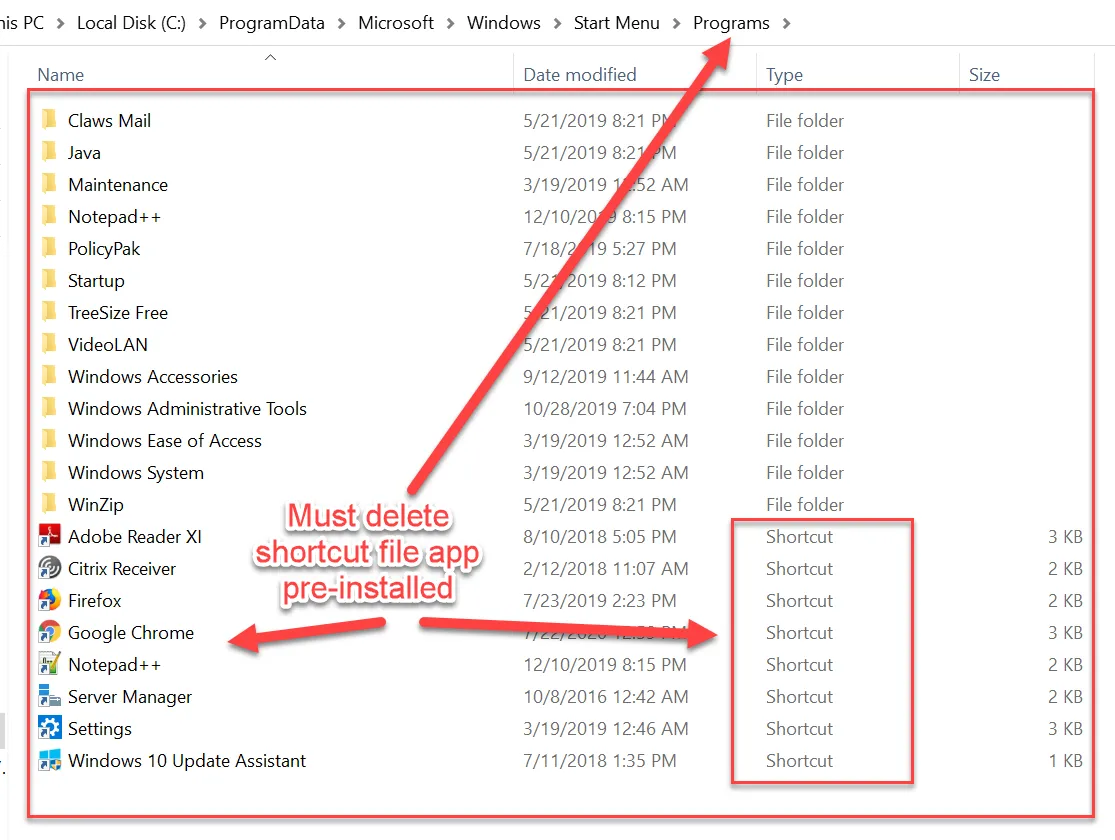Open the Claws Mail folder icon
This screenshot has height=840, width=1115.
(49, 121)
